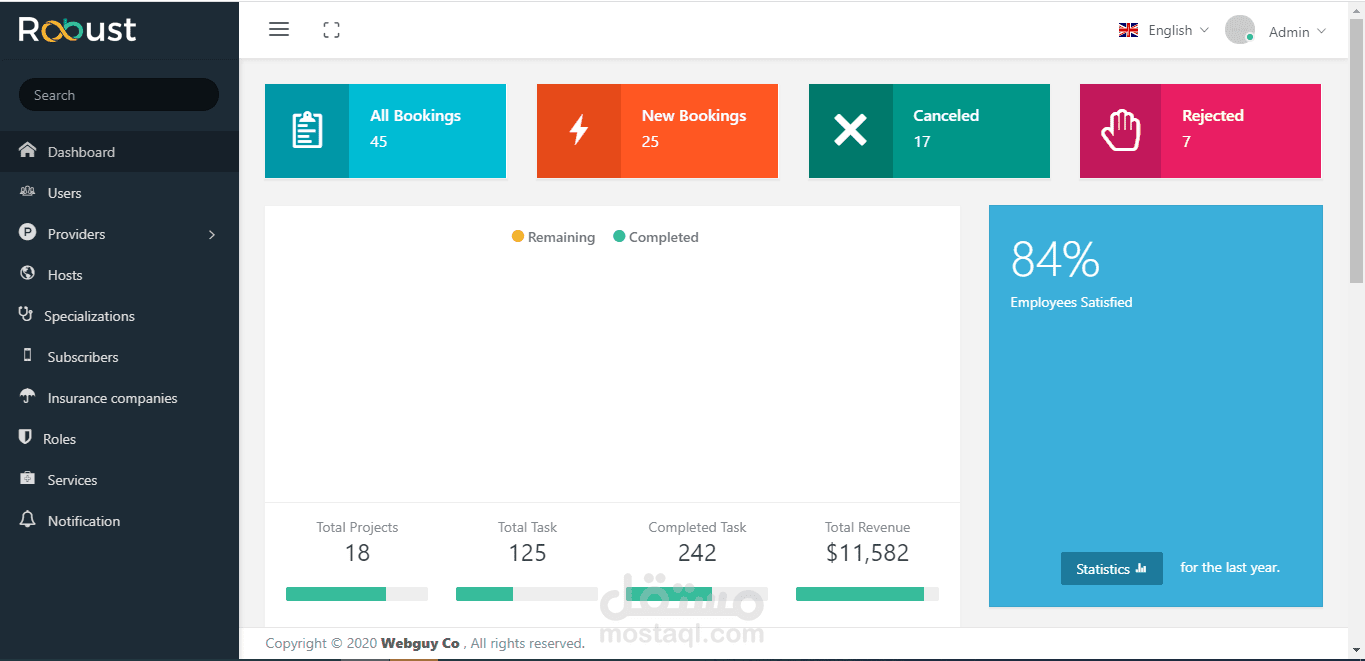Click the All Bookings clipboard icon
Screen dimensions: 1365x661
tap(307, 130)
